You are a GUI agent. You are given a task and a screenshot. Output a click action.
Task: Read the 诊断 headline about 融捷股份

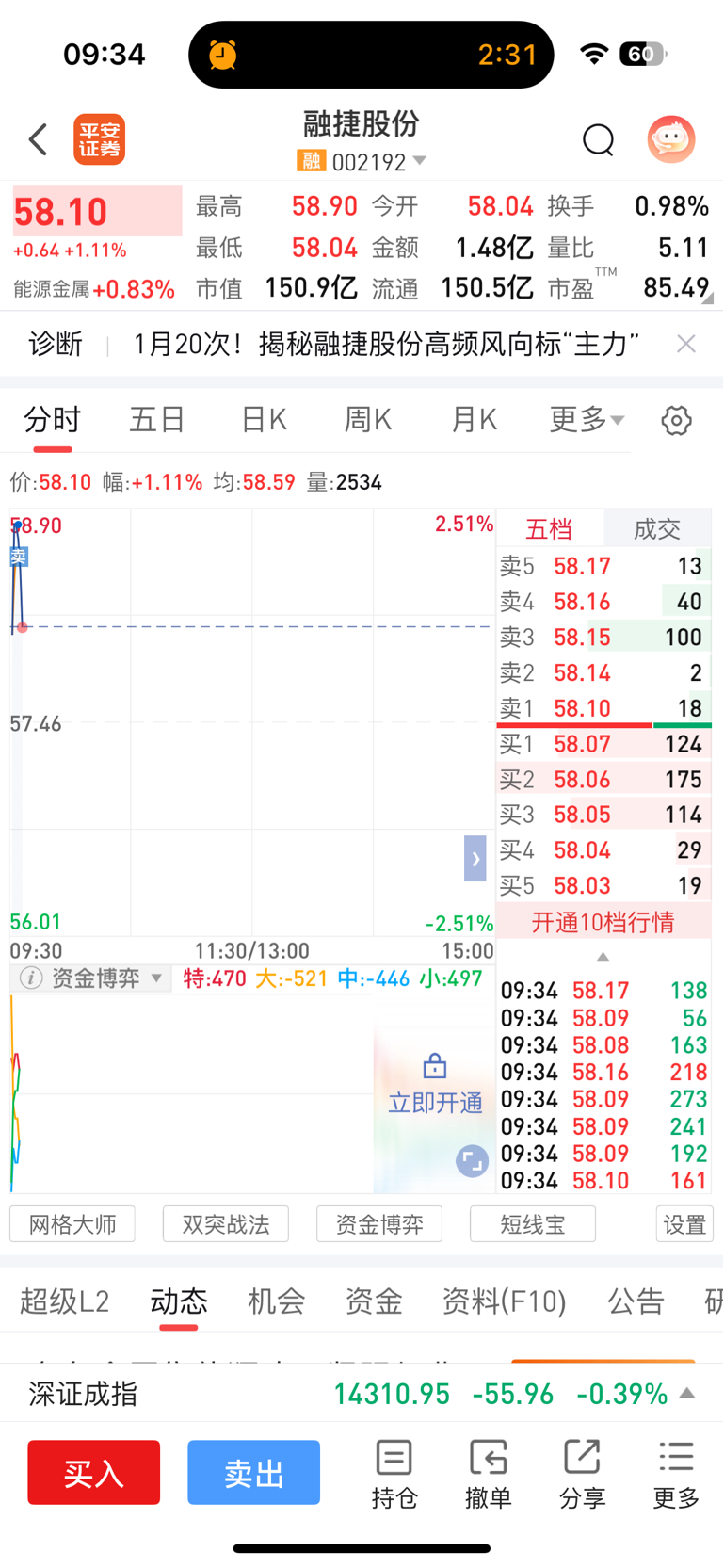coord(386,344)
